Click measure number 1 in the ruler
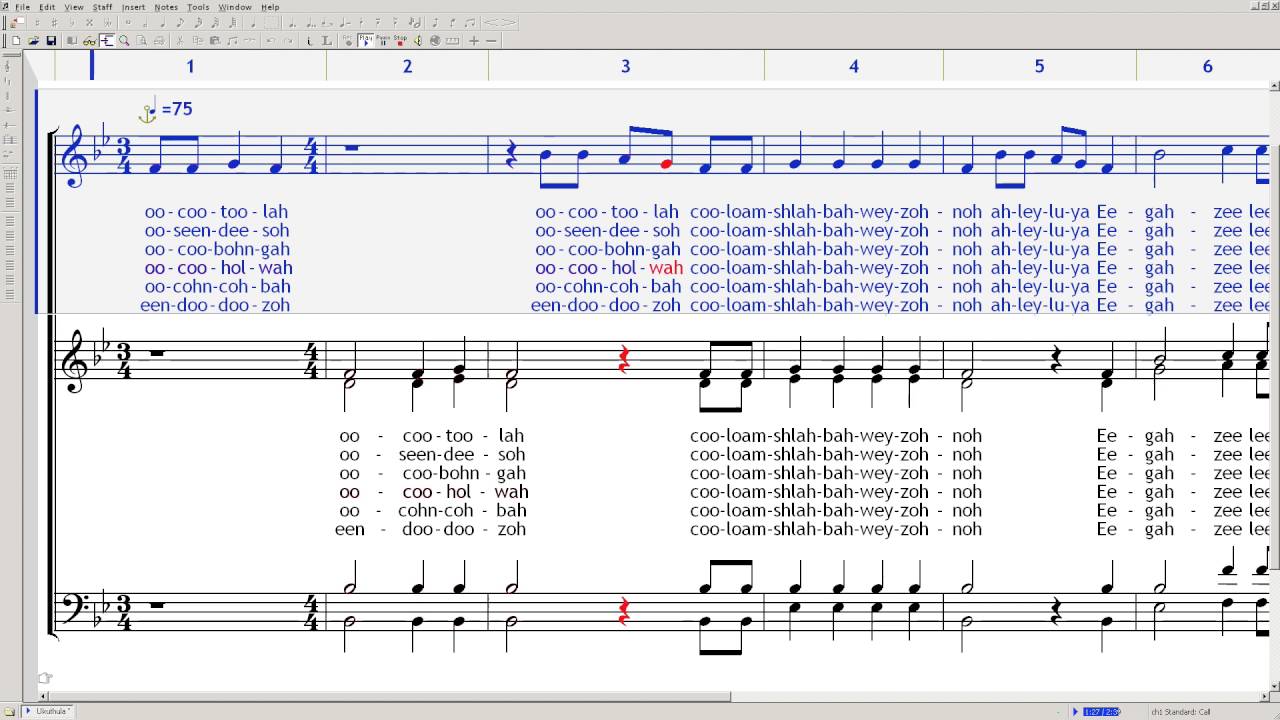The height and width of the screenshot is (720, 1280). coord(190,66)
